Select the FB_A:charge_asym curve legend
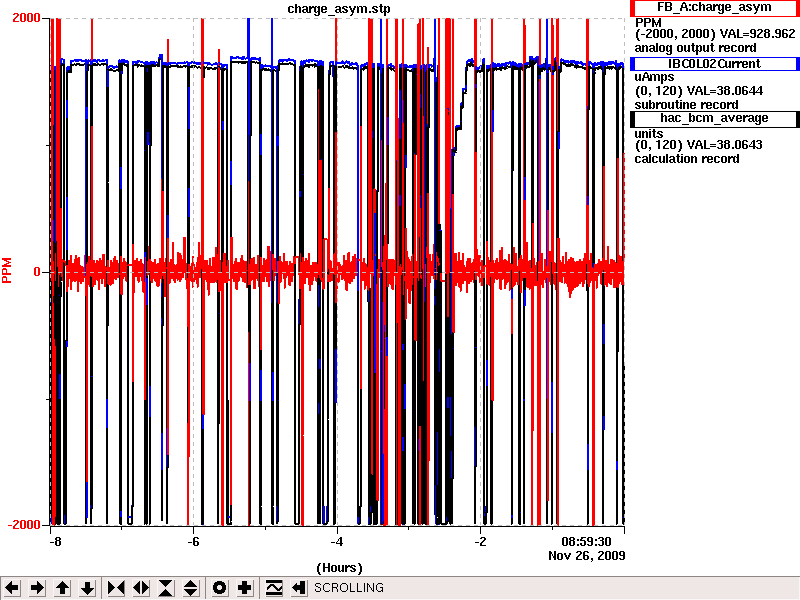This screenshot has width=800, height=600. 714,8
